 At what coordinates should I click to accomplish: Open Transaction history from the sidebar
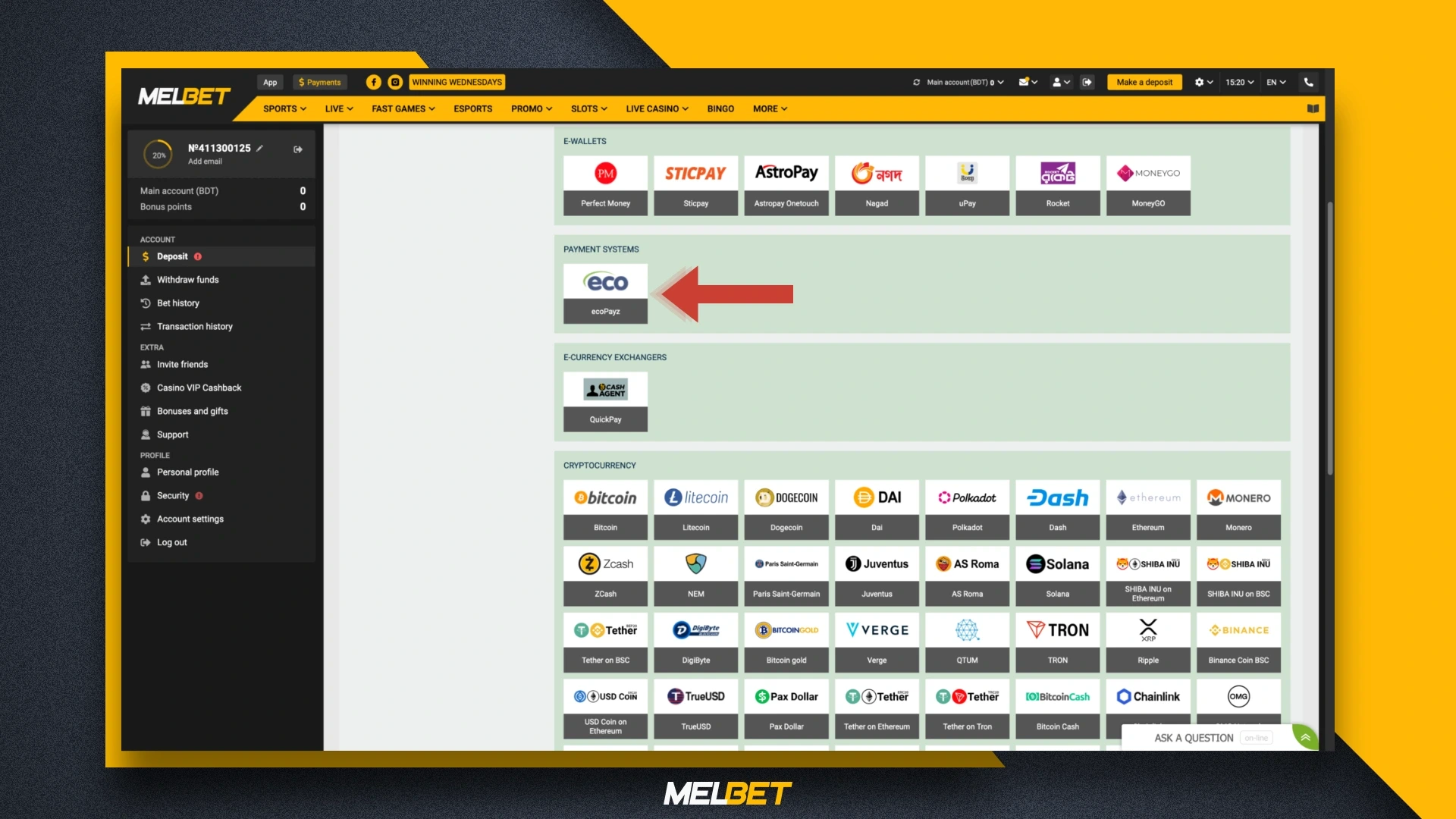tap(194, 326)
